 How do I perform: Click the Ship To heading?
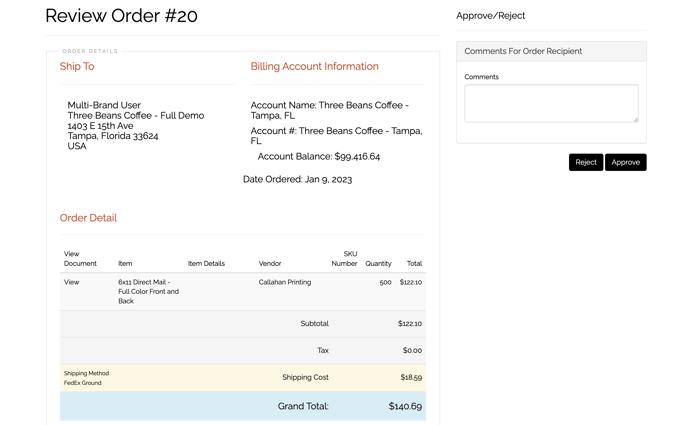click(x=77, y=66)
